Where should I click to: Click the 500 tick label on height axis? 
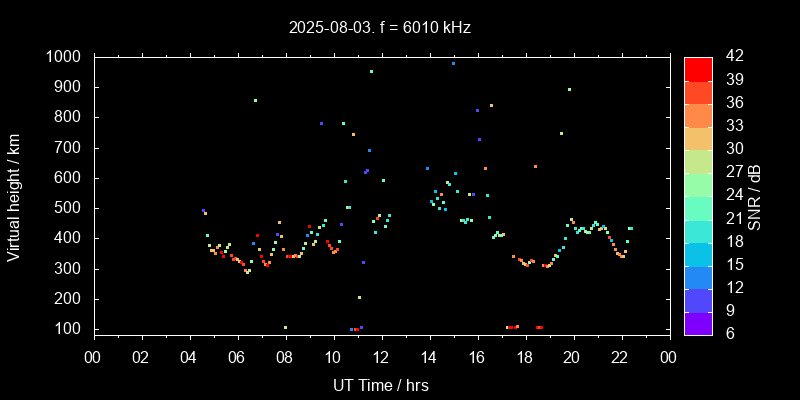[71, 208]
